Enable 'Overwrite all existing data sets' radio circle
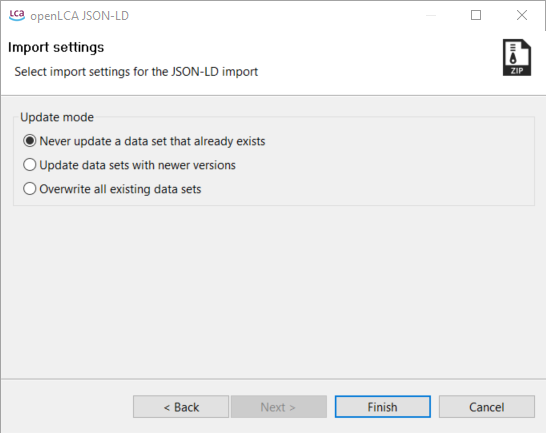The height and width of the screenshot is (433, 546). (x=30, y=189)
